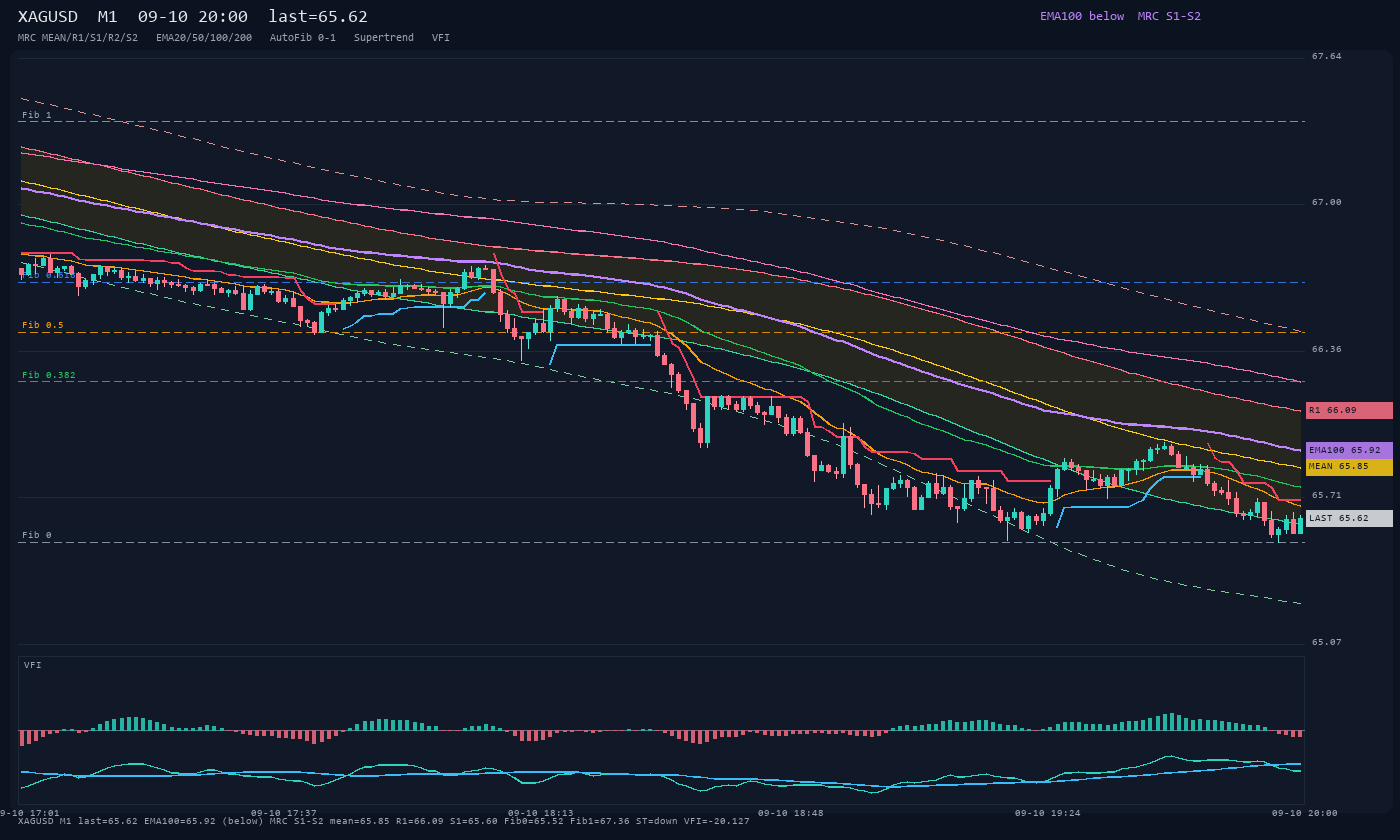Select the VFI entry in the indicator legend
This screenshot has width=1400, height=840.
pyautogui.click(x=441, y=38)
